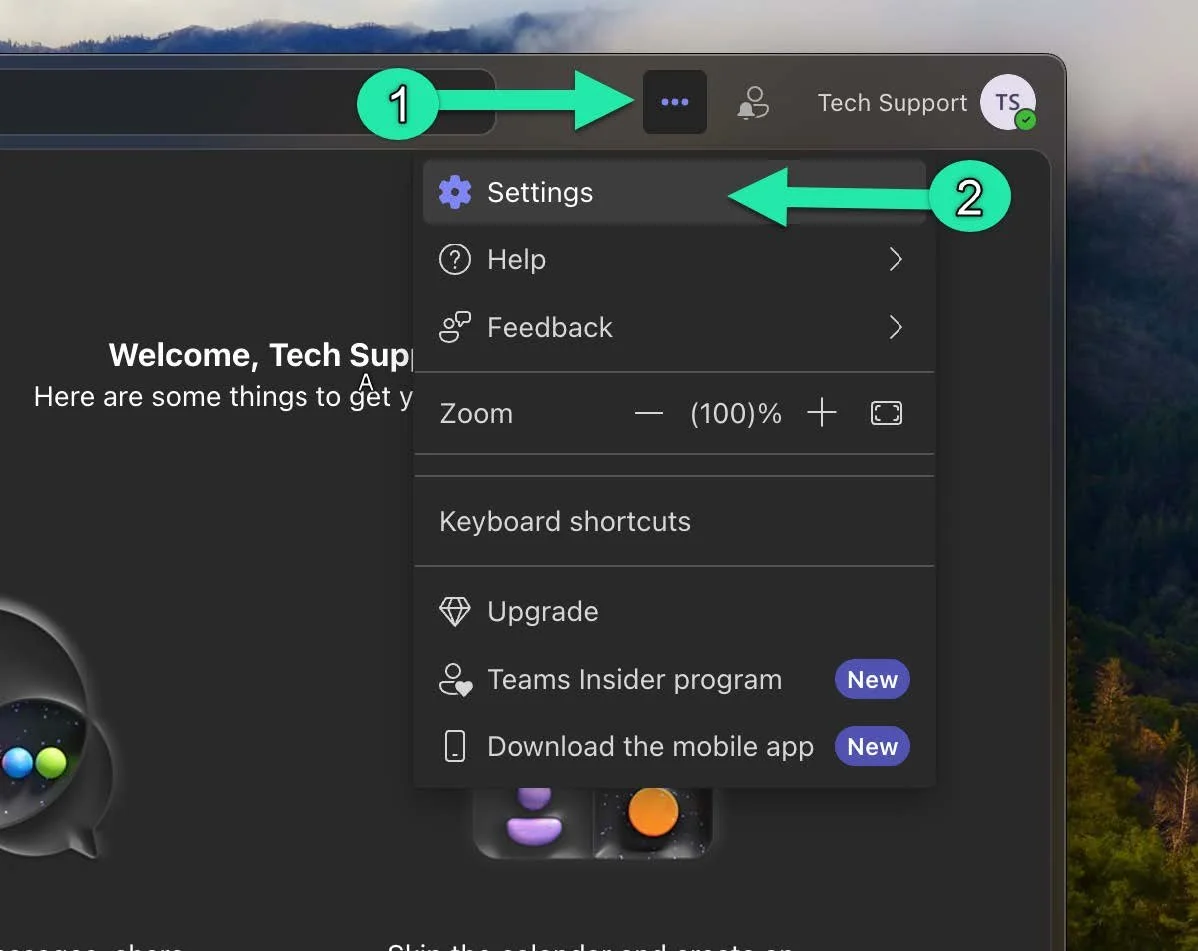
Task: Click the Zoom label in the menu
Action: click(476, 413)
